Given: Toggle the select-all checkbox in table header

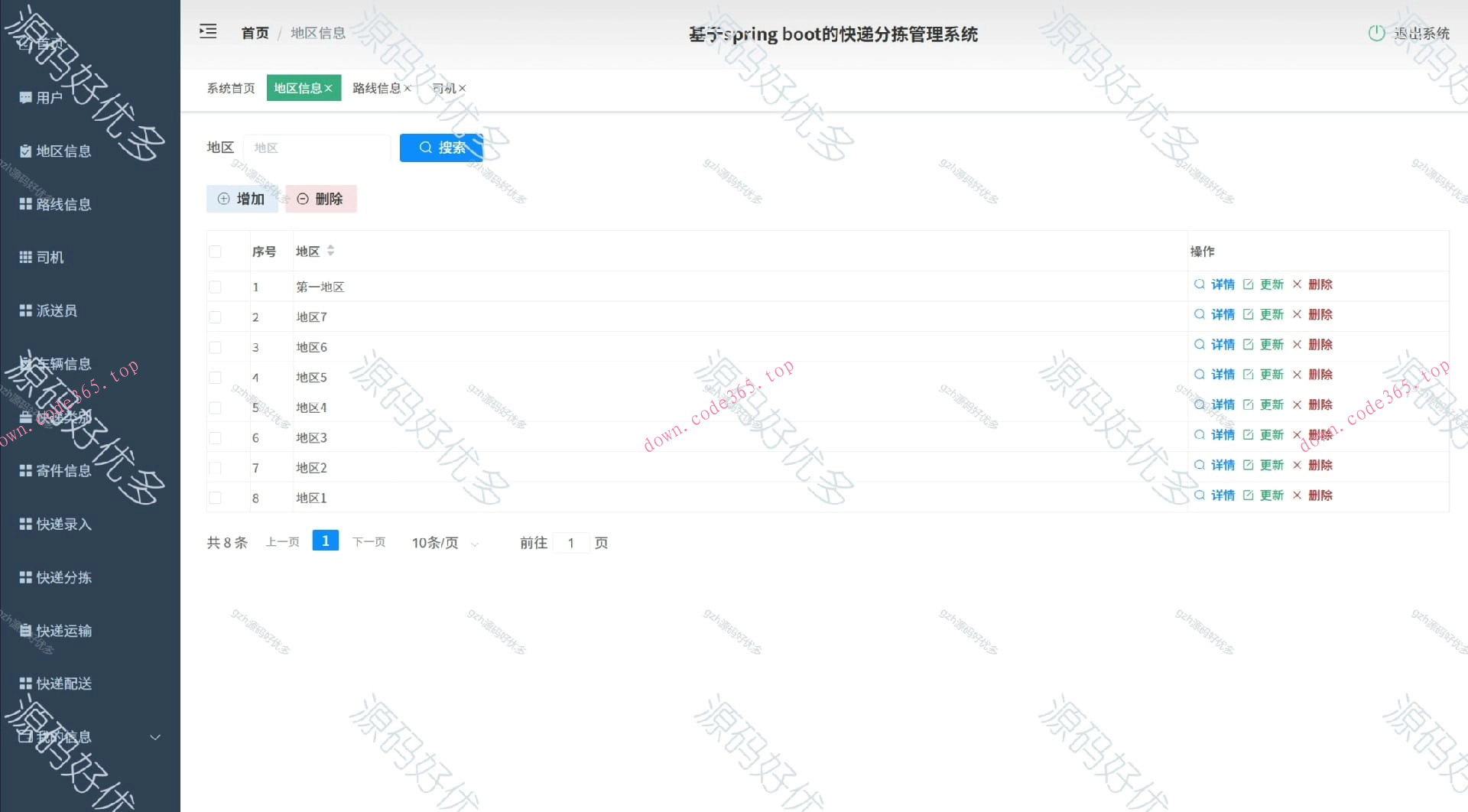Looking at the screenshot, I should [215, 251].
